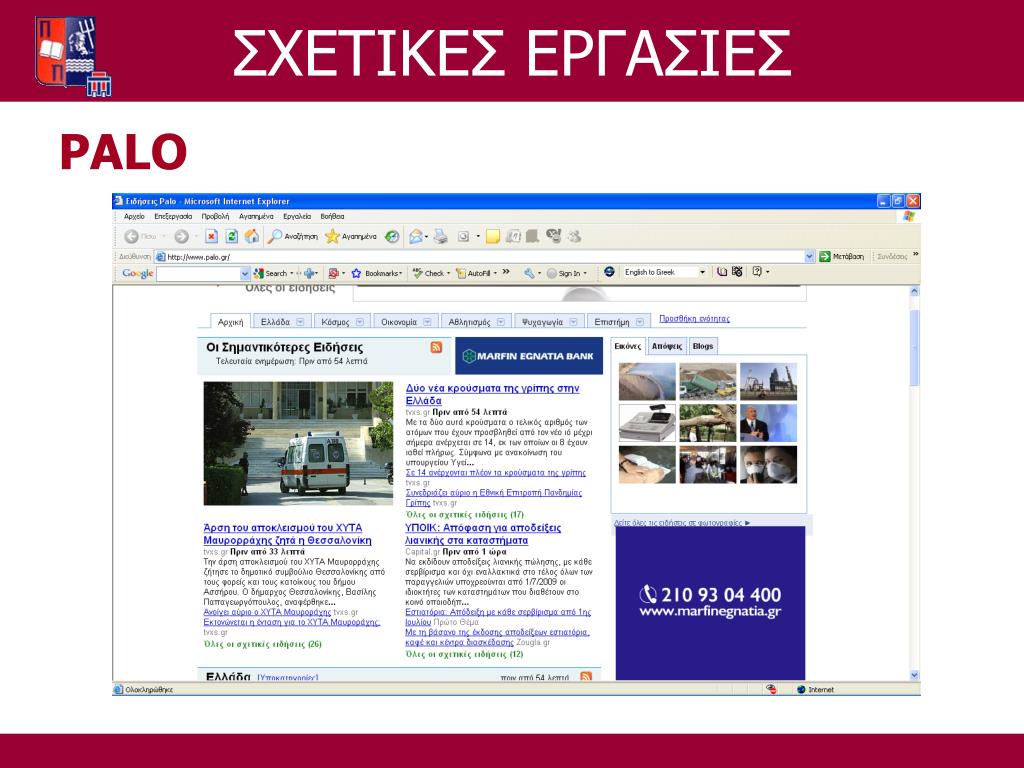Screen dimensions: 1024x768
Task: Open headline ΥΠΟΙΚ: Απόφαση για αποδείξεις
Action: point(483,534)
